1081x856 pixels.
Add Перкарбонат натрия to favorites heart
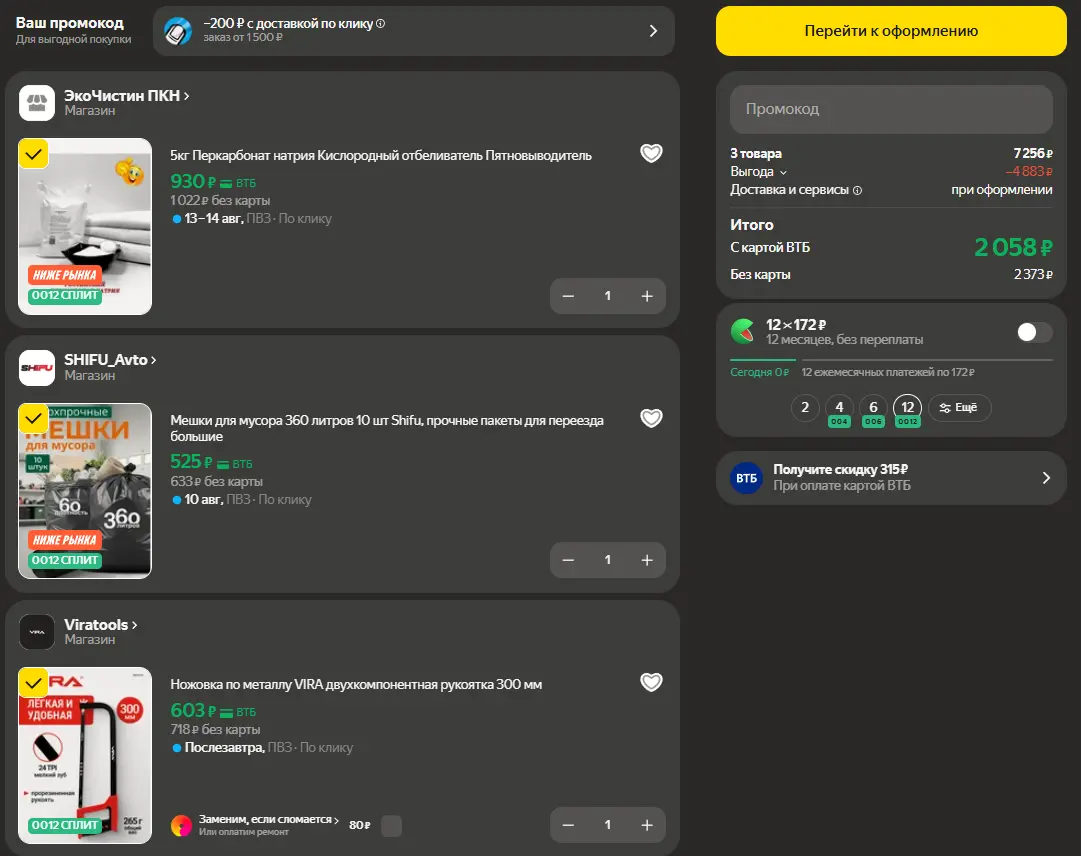651,153
